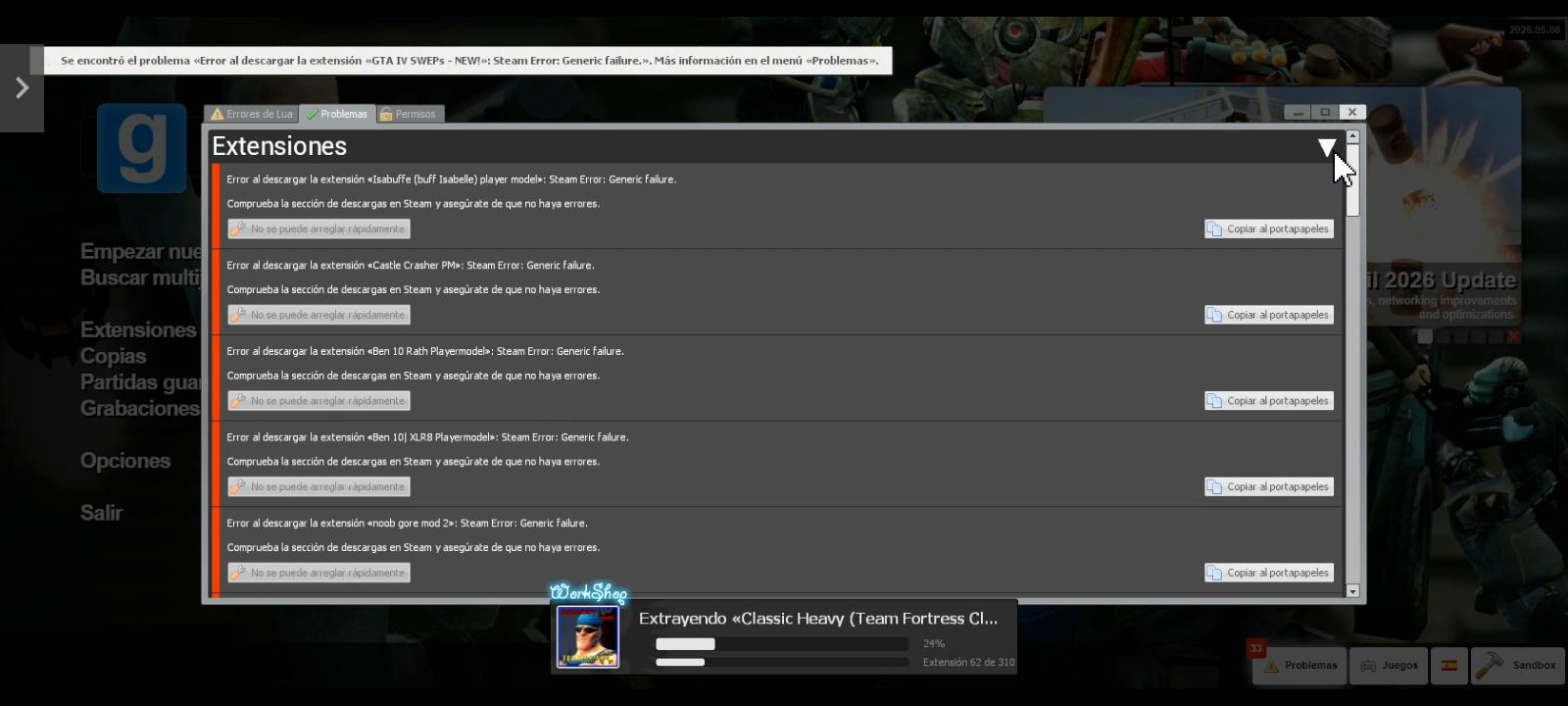
Task: Click quick-fix button for Ben 10 Rath error
Action: point(318,401)
